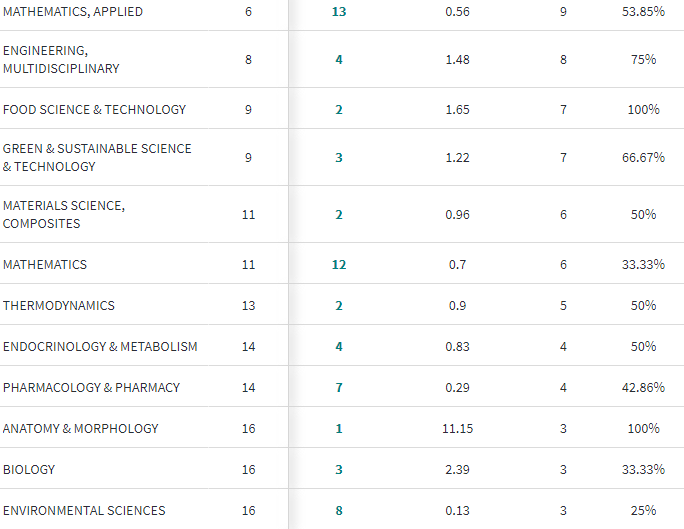Click Endocrinology & Metabolism count link

click(x=338, y=347)
